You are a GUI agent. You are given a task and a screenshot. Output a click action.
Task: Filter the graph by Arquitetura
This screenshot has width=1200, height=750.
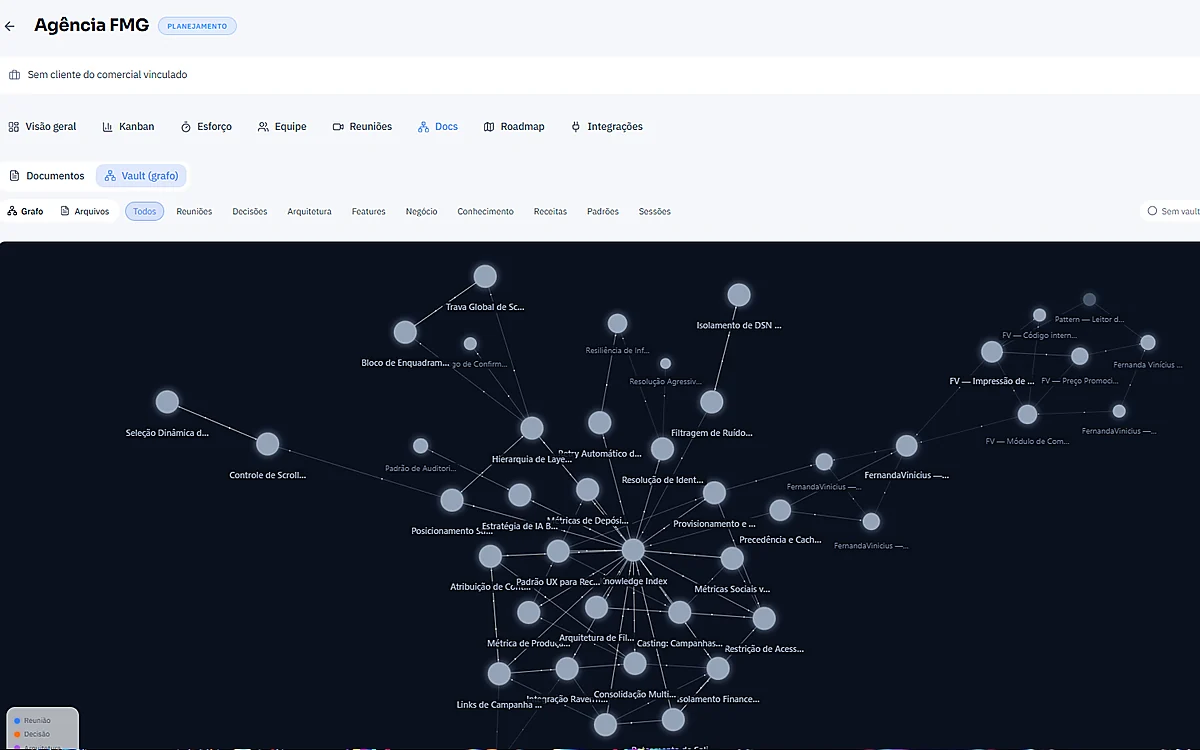pyautogui.click(x=309, y=211)
